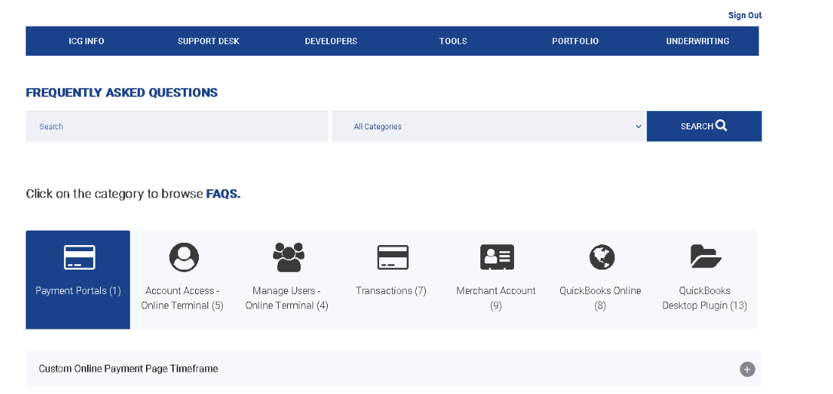Open the All Categories dropdown
The image size is (833, 394).
click(488, 126)
